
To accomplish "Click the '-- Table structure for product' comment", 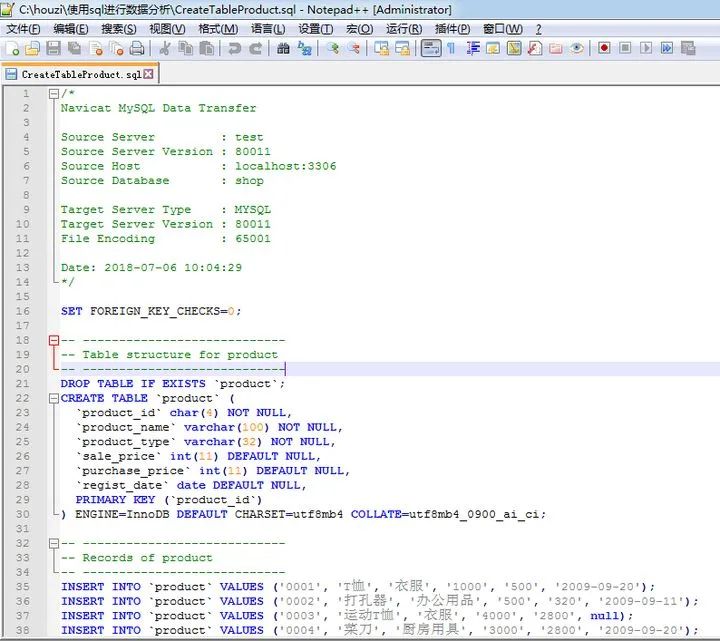I will pos(169,355).
